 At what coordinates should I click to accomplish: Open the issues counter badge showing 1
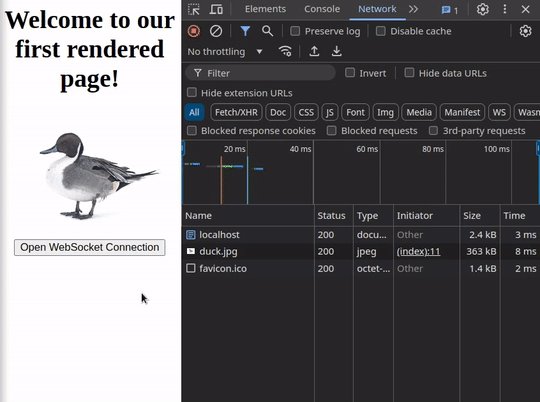click(450, 10)
